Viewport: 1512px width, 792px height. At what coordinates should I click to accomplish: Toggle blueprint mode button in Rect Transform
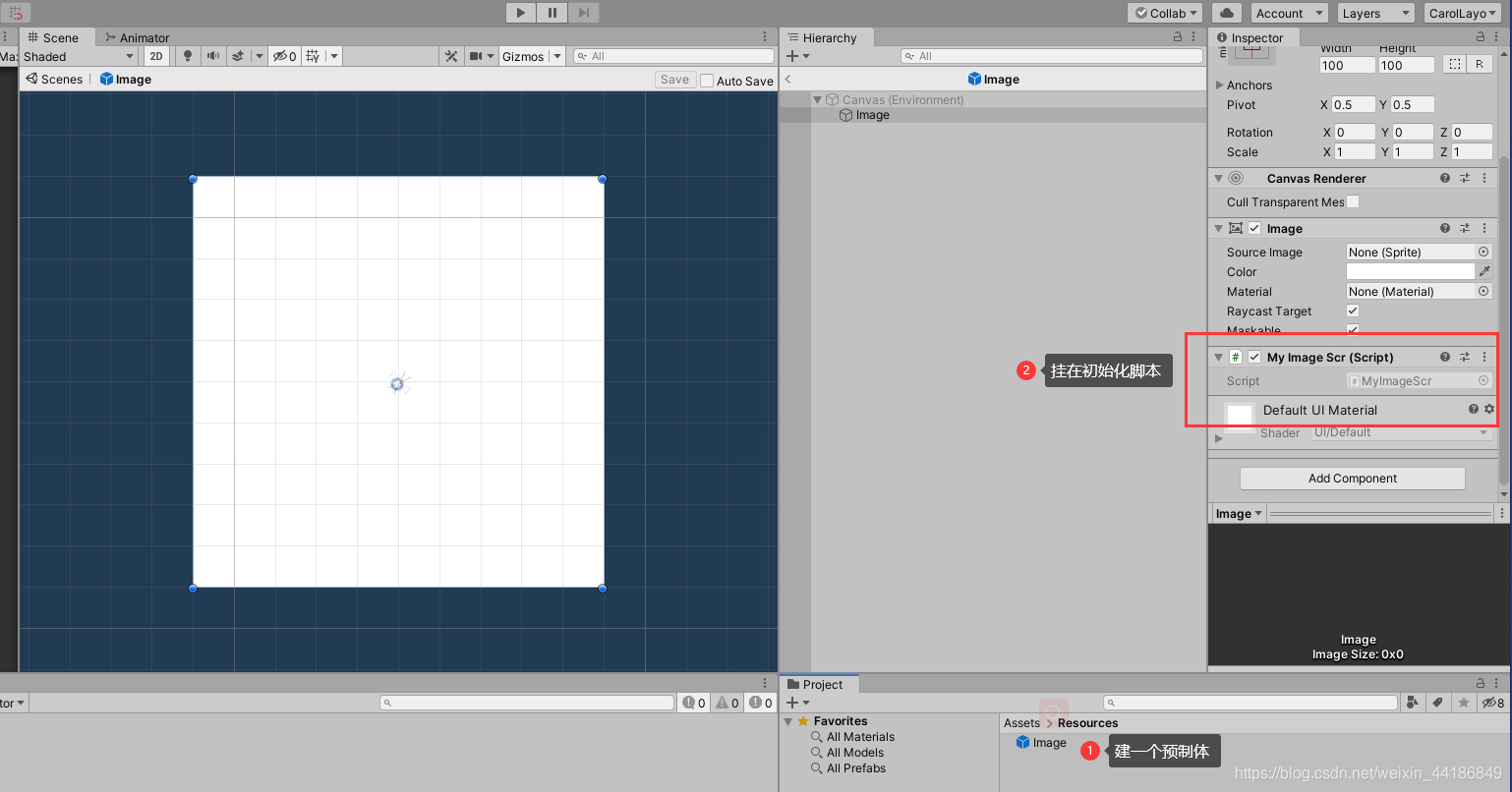tap(1453, 65)
